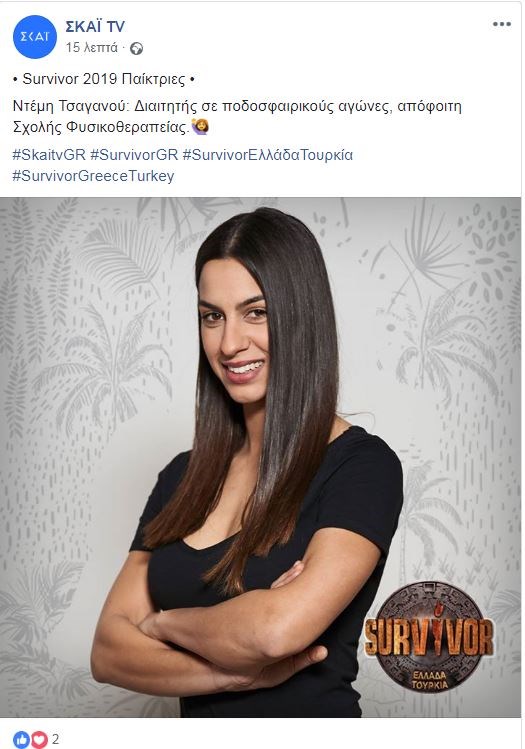525x749 pixels.
Task: Open the ΣΚΑΪ TV page name link
Action: click(95, 27)
